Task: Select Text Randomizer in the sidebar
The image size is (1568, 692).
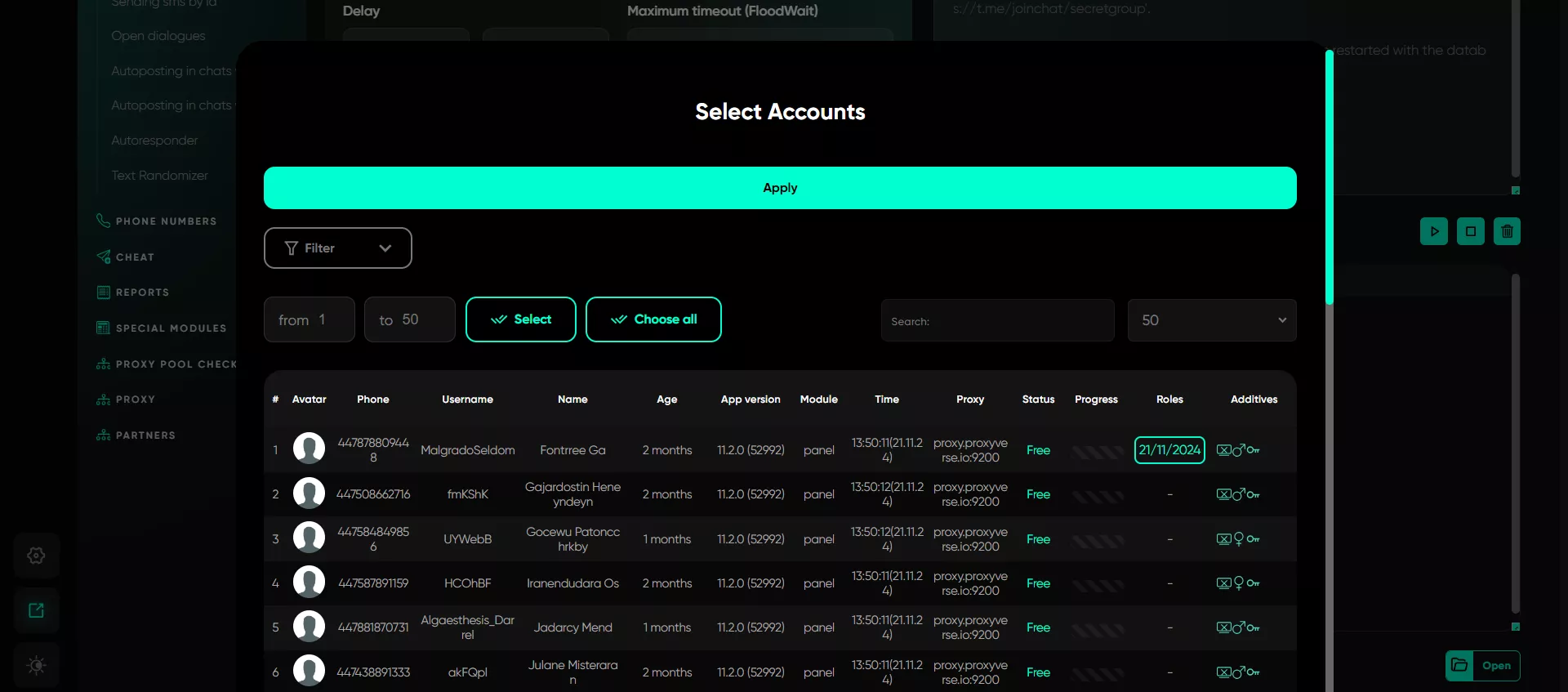Action: click(159, 176)
